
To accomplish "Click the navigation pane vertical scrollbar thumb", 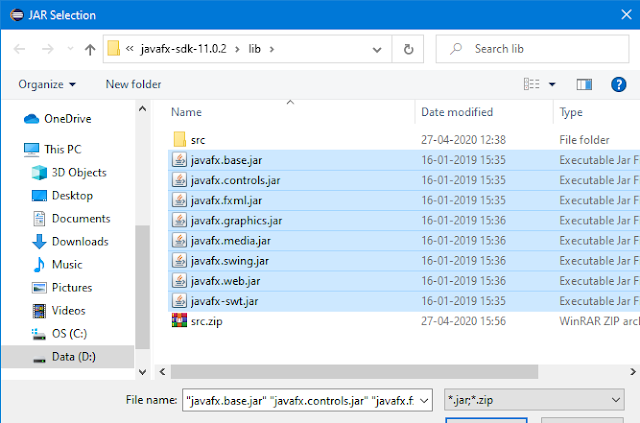I will click(x=142, y=287).
